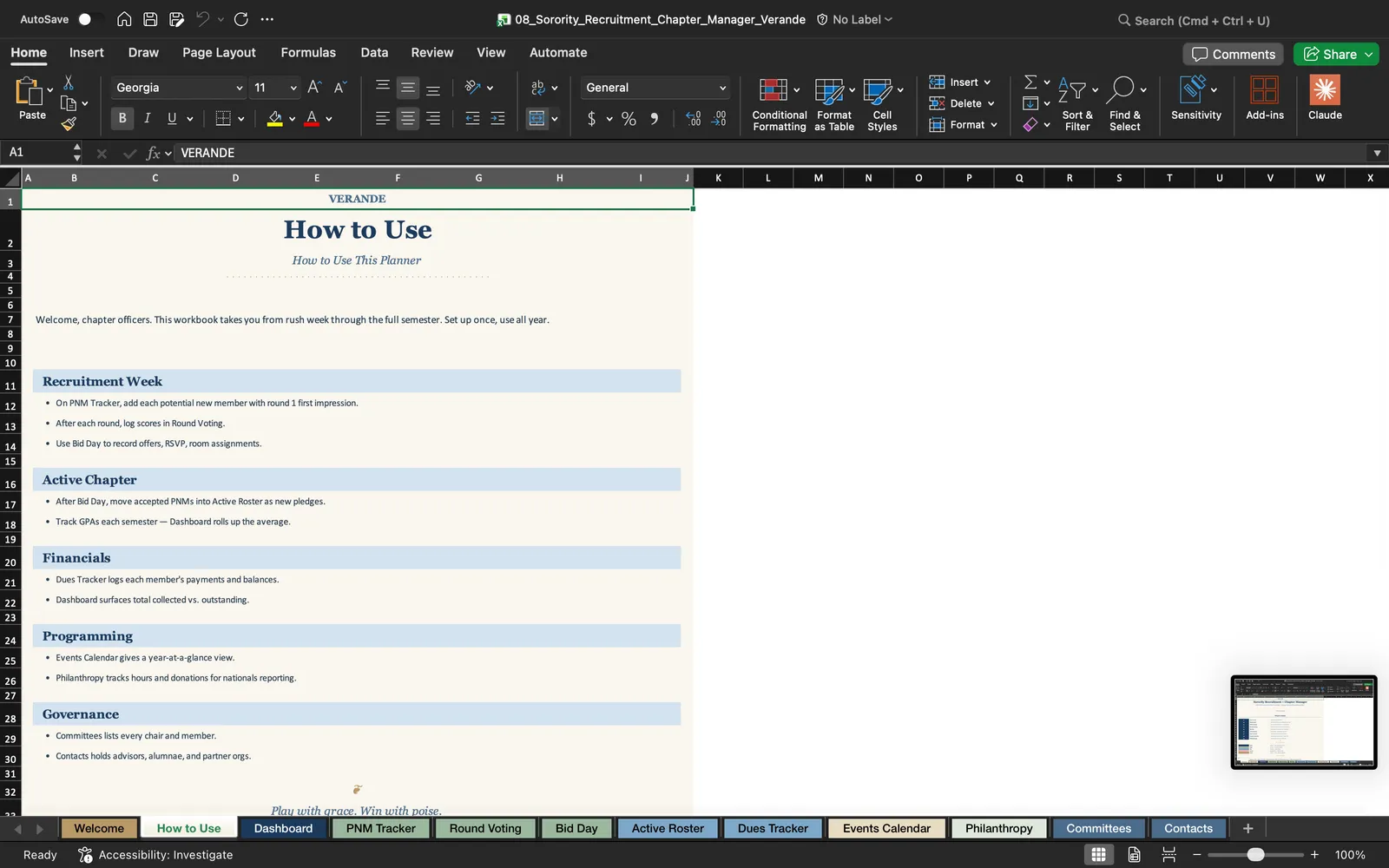The width and height of the screenshot is (1389, 868).
Task: Align text to the left
Action: pos(382,118)
